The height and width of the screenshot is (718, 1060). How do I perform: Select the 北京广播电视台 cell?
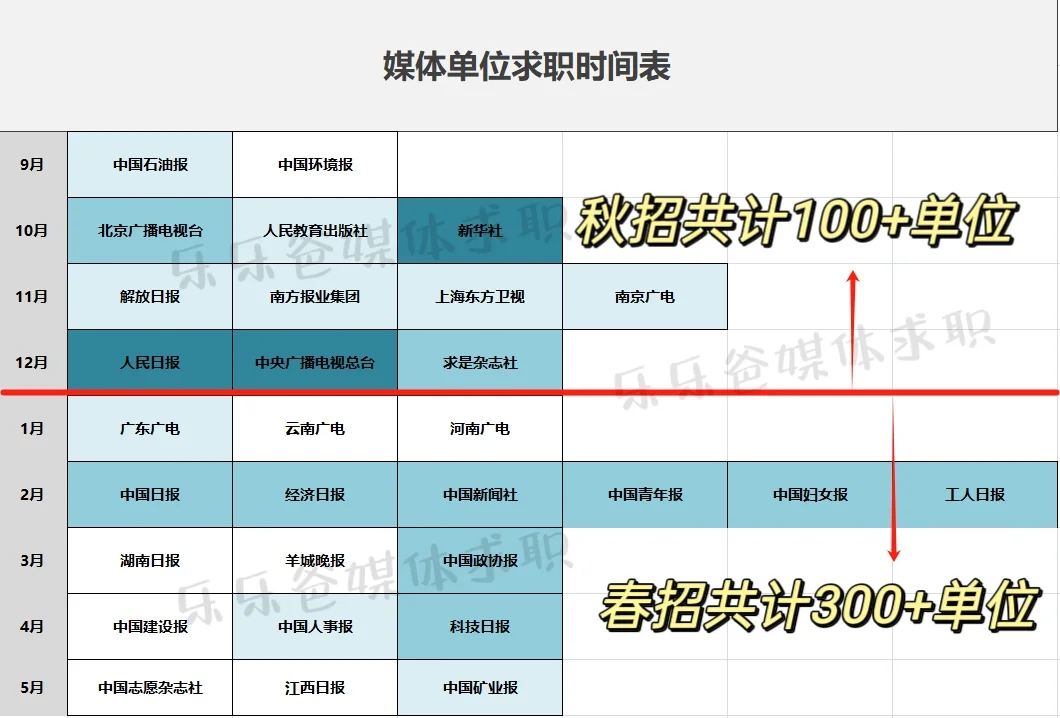point(148,230)
